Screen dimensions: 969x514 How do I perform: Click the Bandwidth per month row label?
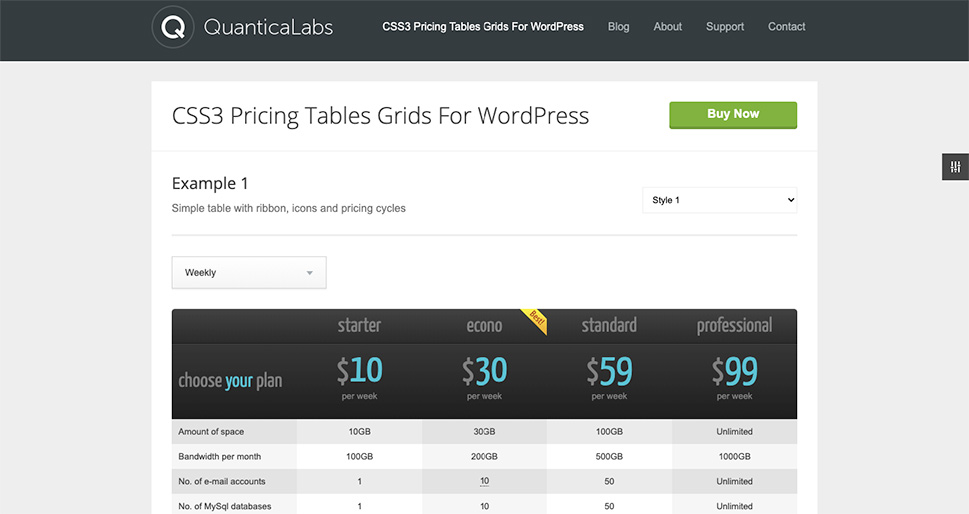coord(219,457)
